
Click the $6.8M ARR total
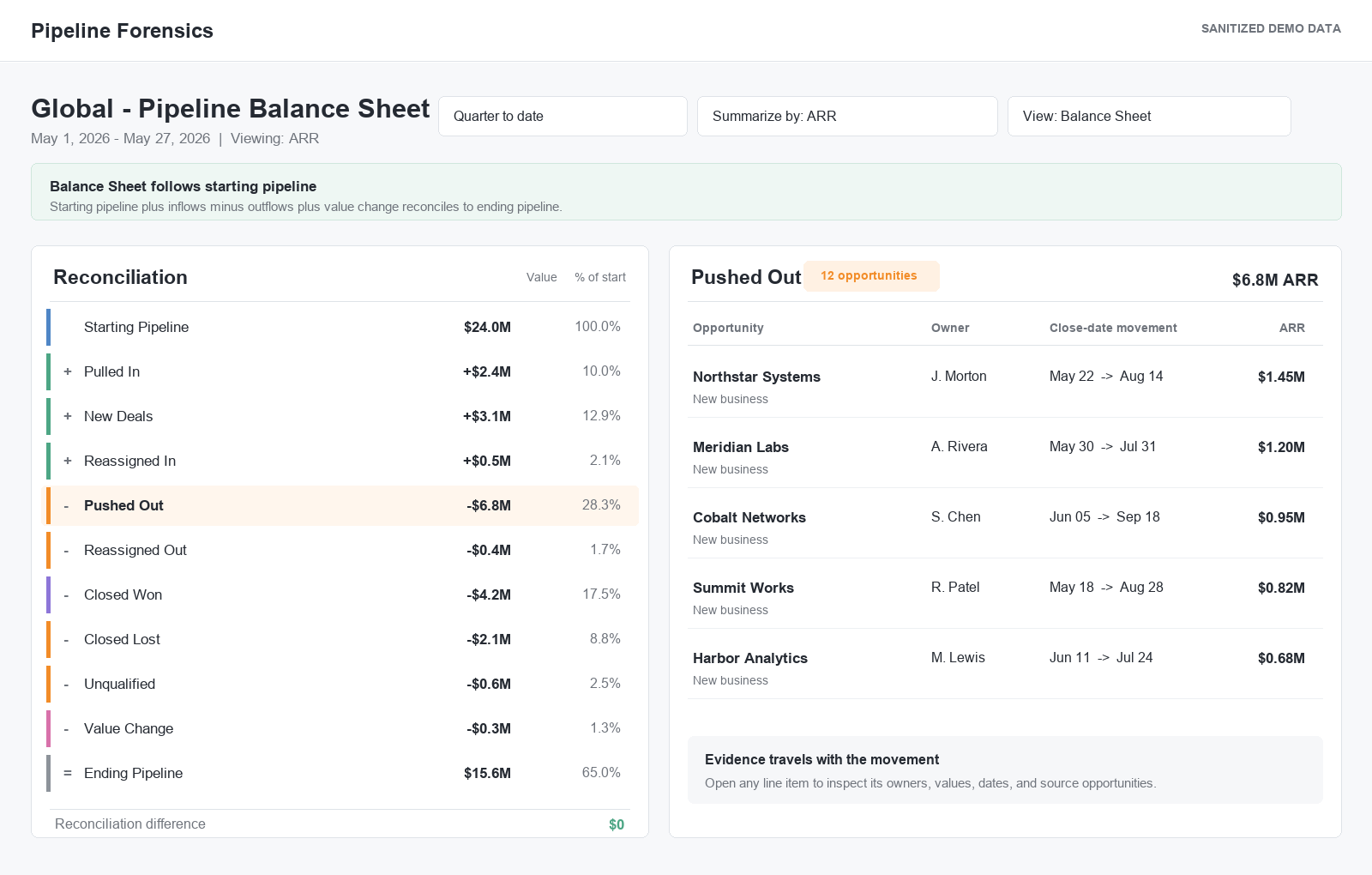tap(1275, 280)
